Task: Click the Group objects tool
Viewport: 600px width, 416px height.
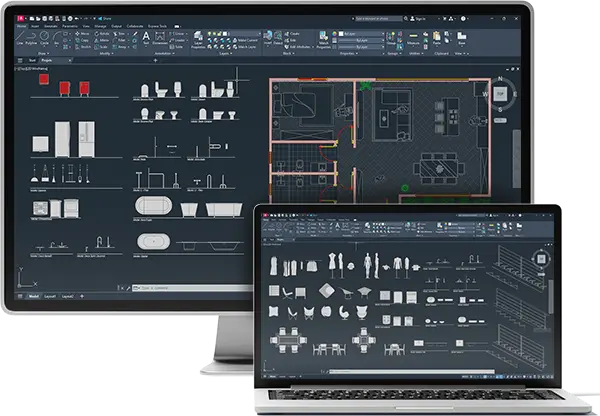Action: pos(391,39)
